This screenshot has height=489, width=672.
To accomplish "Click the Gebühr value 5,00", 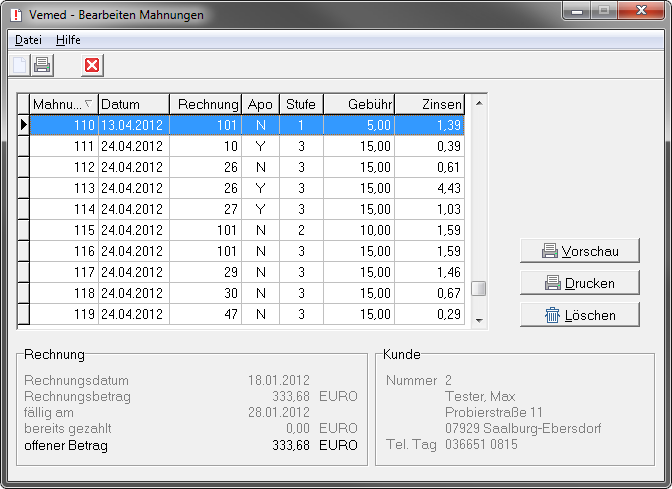I will click(x=359, y=125).
